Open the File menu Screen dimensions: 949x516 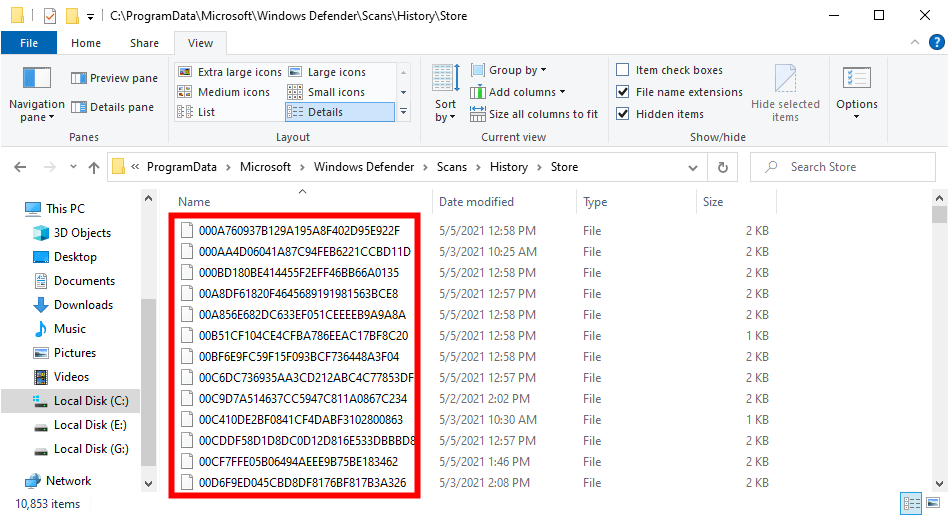29,43
